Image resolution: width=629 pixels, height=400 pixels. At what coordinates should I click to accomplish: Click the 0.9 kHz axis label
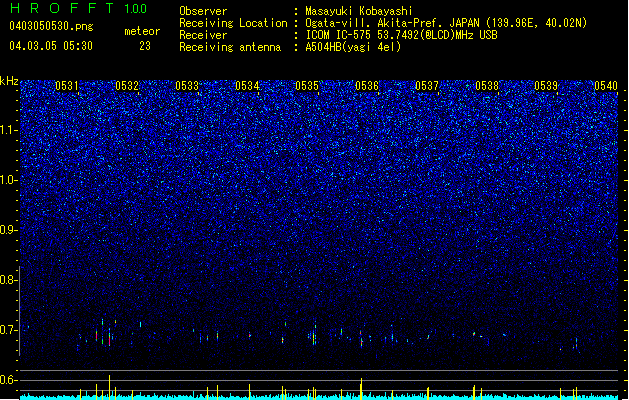point(8,230)
